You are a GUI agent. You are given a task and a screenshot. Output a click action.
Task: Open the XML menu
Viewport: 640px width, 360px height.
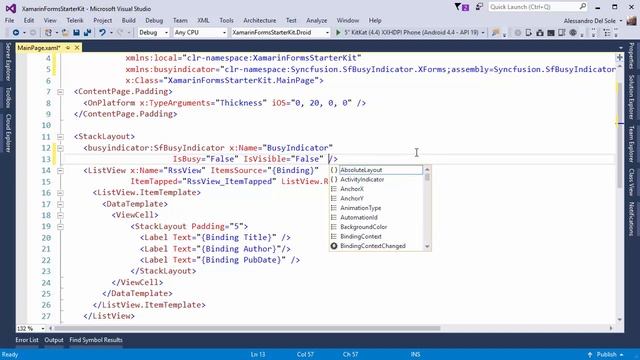[203, 20]
